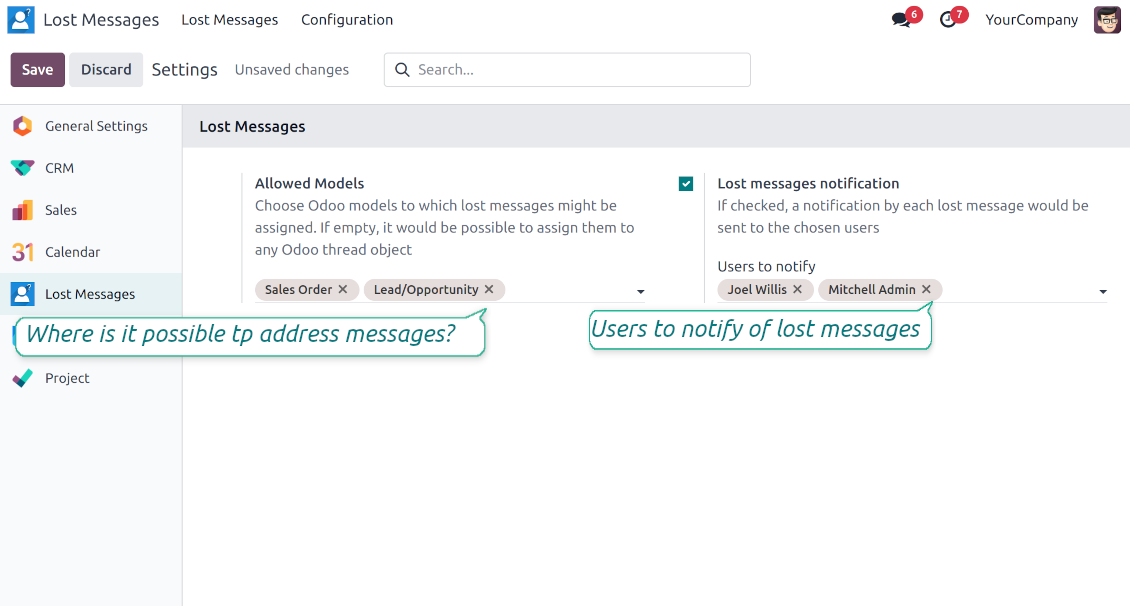Click the Lost Messages app logo icon
The image size is (1130, 606).
pos(21,20)
